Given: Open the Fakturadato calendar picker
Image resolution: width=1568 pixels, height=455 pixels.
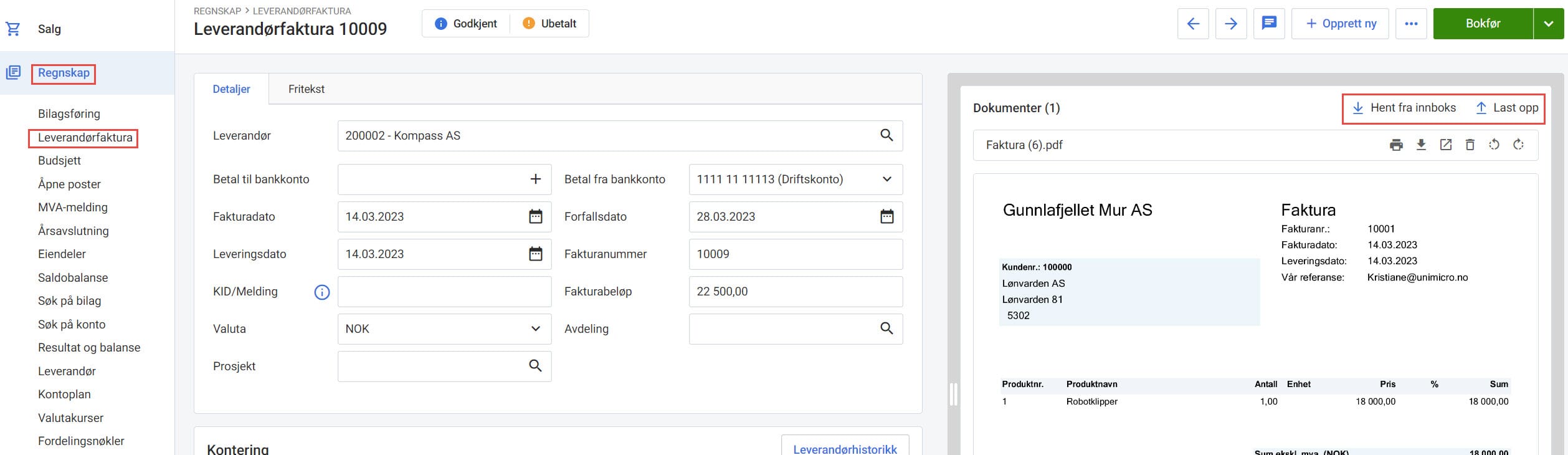Looking at the screenshot, I should (x=535, y=216).
